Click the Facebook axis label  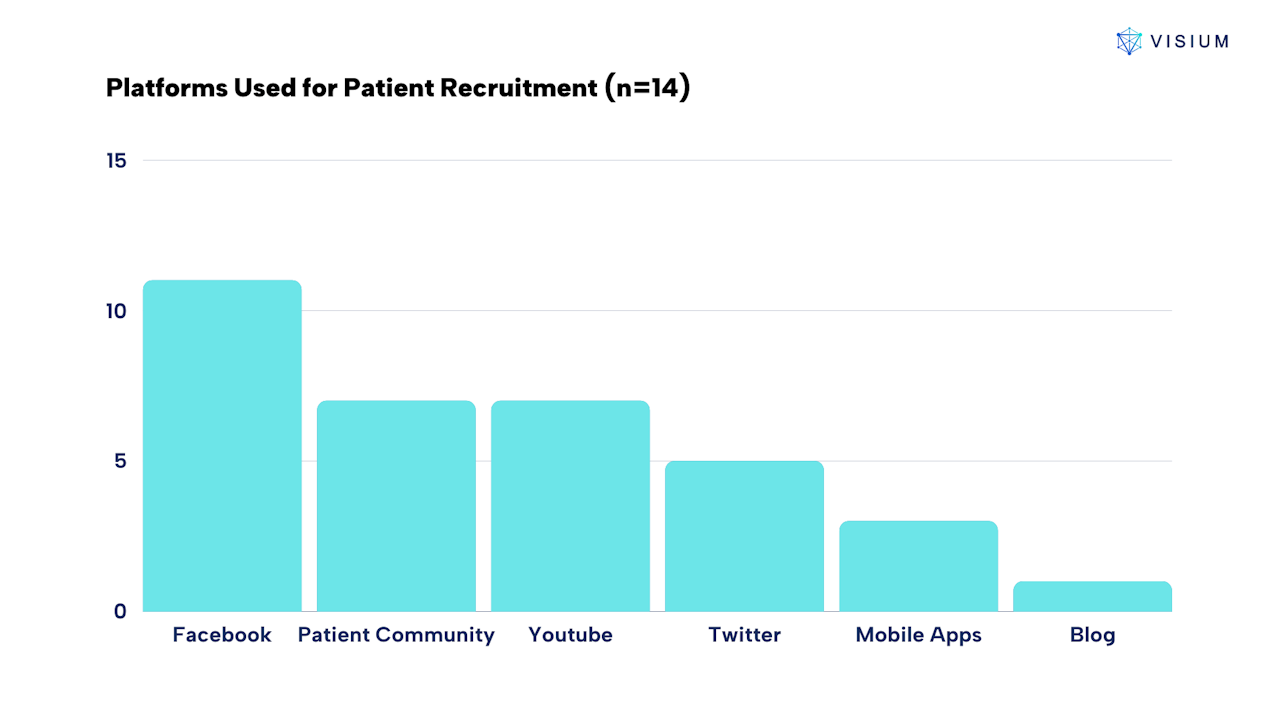(222, 635)
